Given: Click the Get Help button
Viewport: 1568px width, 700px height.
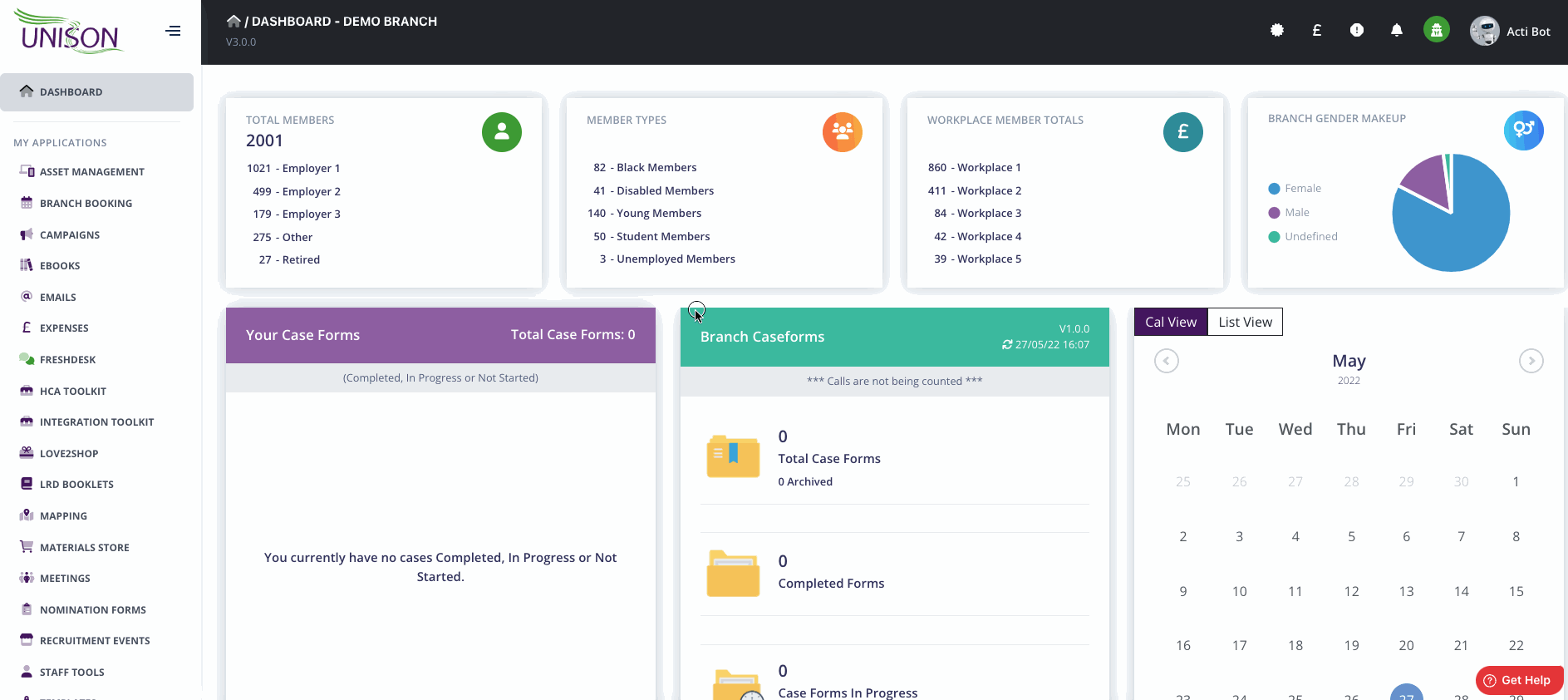Looking at the screenshot, I should pyautogui.click(x=1518, y=680).
